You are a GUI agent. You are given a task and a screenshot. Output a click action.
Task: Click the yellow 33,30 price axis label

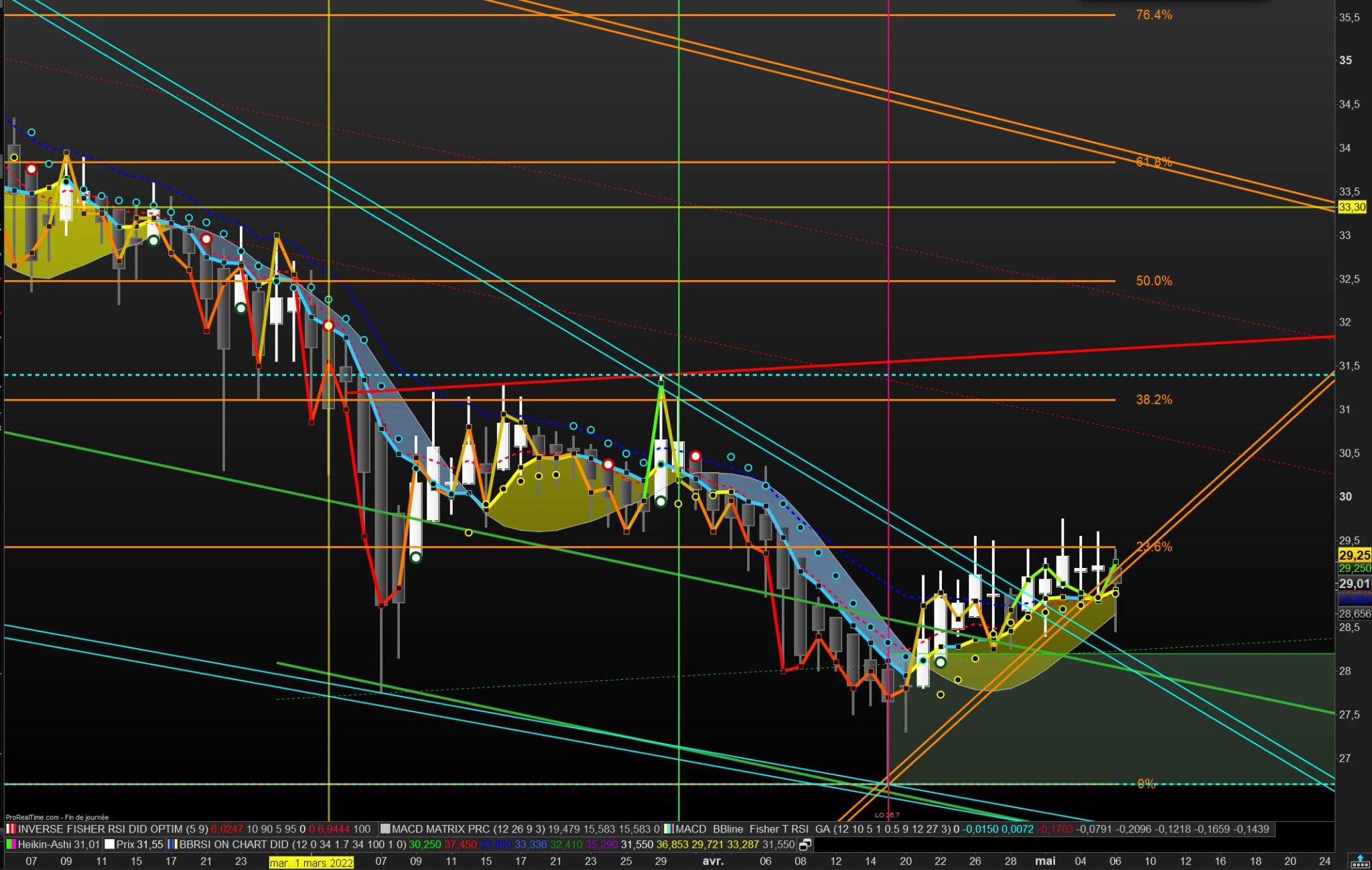tap(1351, 208)
